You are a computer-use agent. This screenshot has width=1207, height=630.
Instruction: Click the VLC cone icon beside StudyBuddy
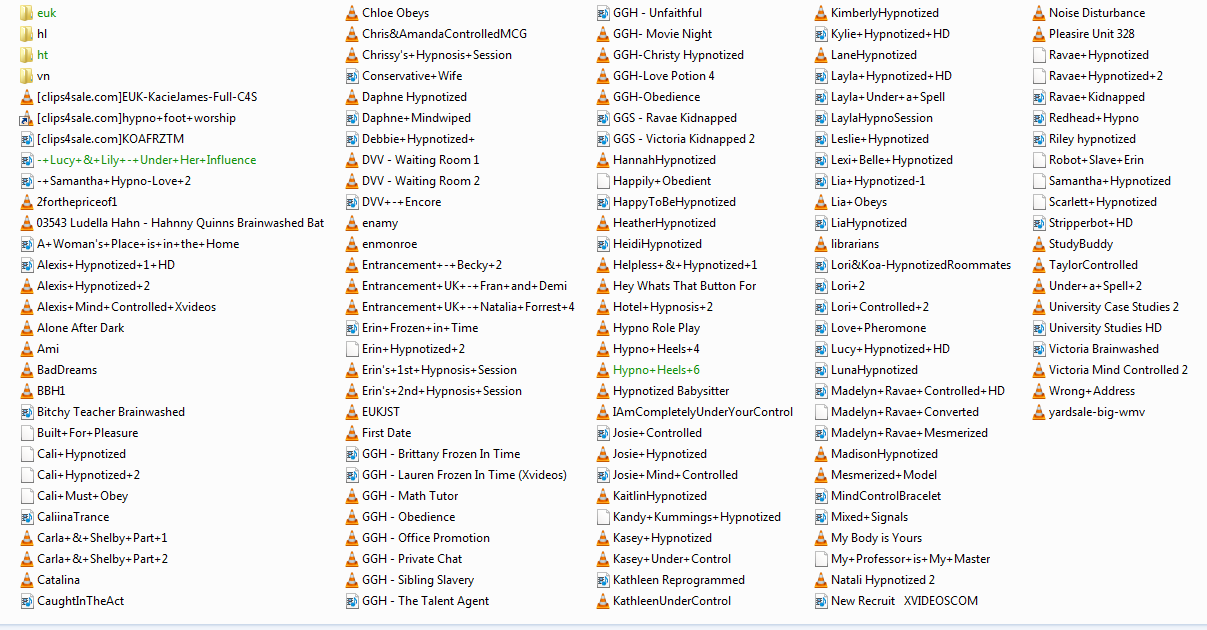tap(1039, 244)
